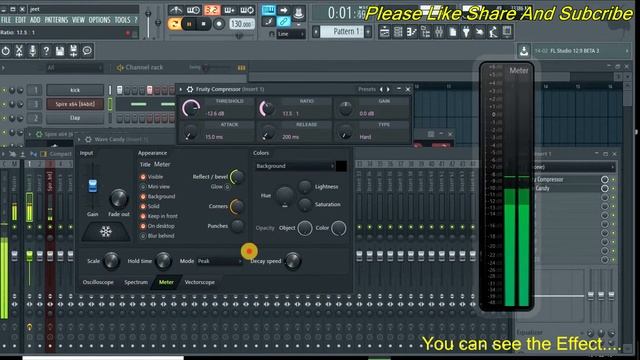Click the typing keyboard to piano icon
The height and width of the screenshot is (360, 640).
click(268, 10)
